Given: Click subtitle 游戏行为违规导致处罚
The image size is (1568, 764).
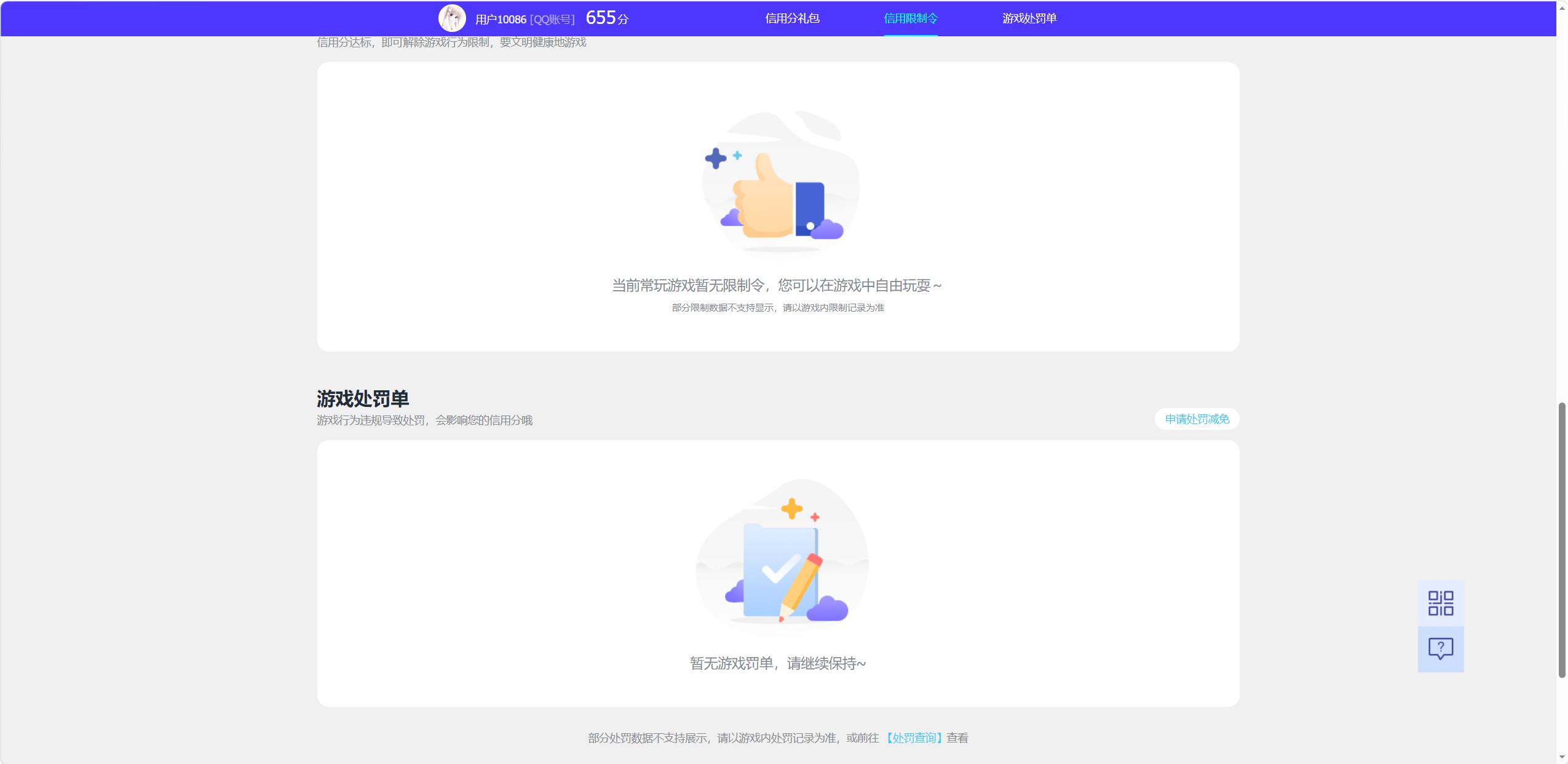Looking at the screenshot, I should click(x=371, y=420).
